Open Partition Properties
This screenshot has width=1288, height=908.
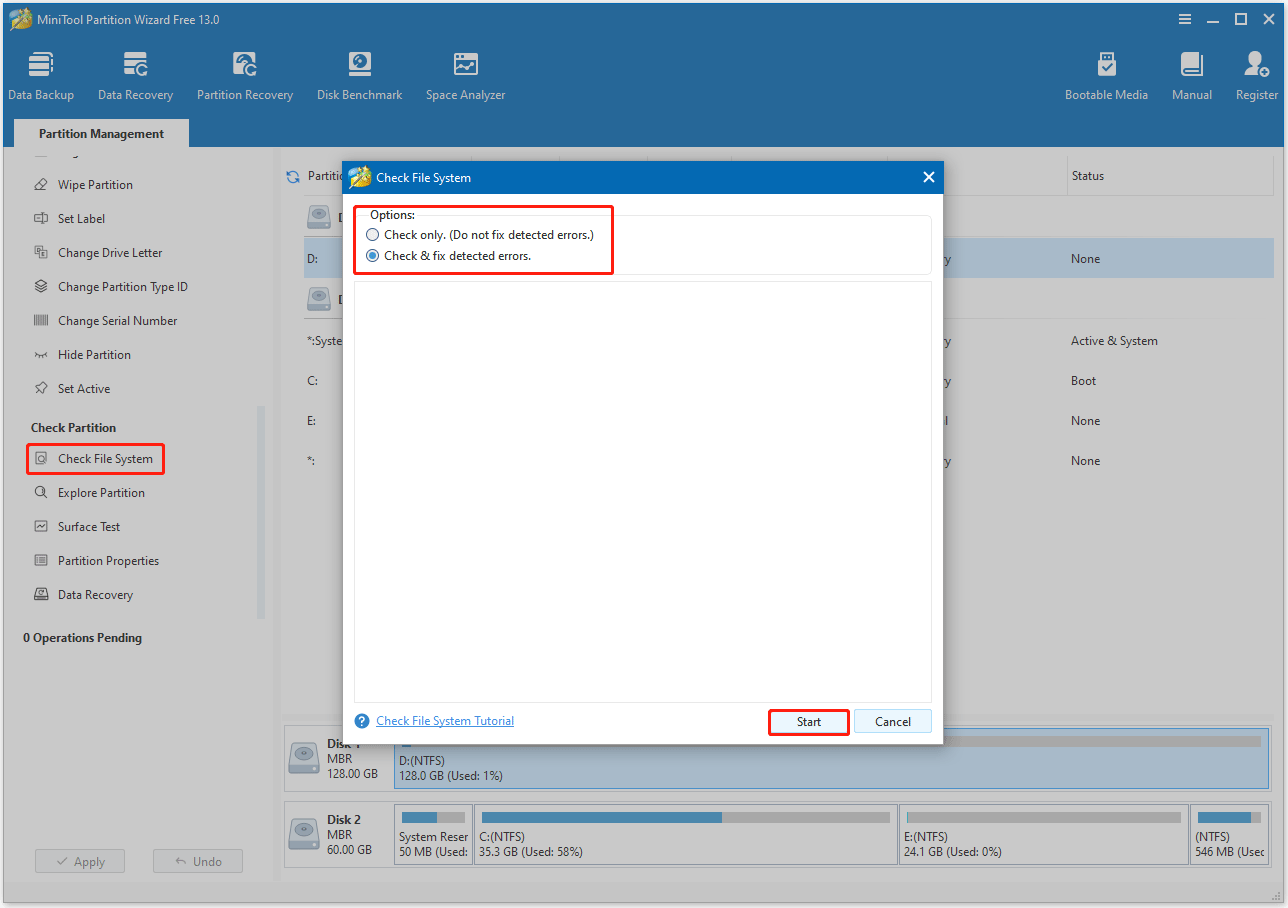[x=104, y=560]
